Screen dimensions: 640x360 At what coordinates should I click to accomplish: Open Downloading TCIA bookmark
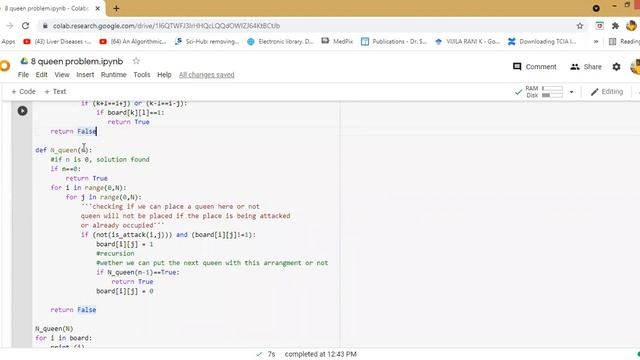click(542, 41)
